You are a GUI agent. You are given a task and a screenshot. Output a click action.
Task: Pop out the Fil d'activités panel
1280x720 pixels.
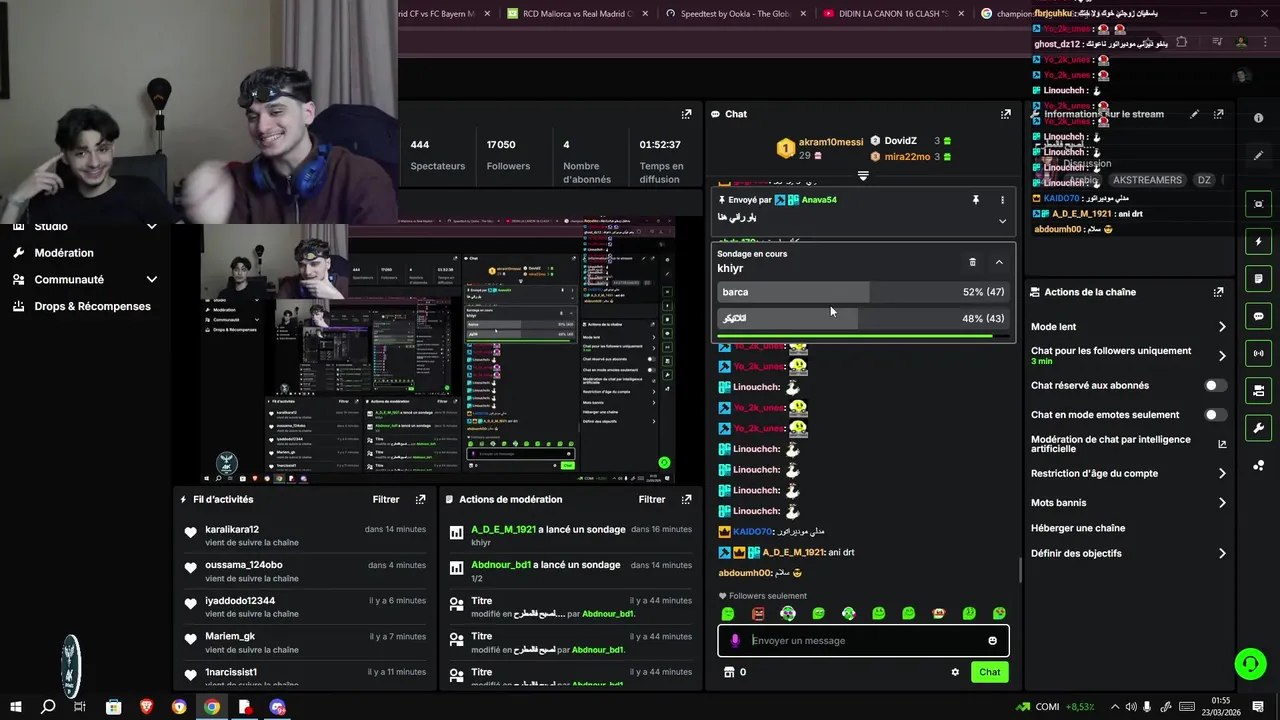420,499
